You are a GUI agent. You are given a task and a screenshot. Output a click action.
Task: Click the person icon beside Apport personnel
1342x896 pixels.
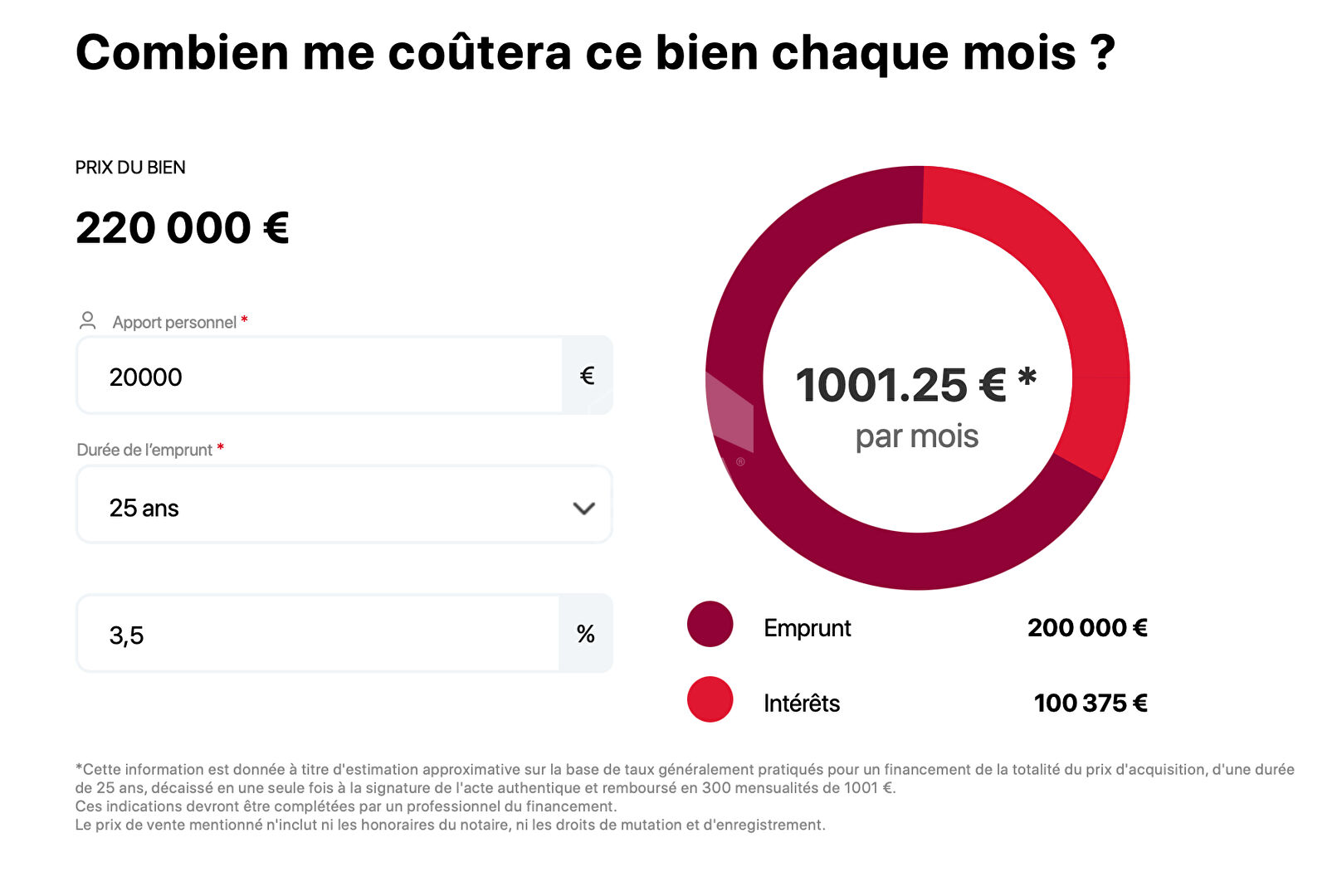pos(87,320)
